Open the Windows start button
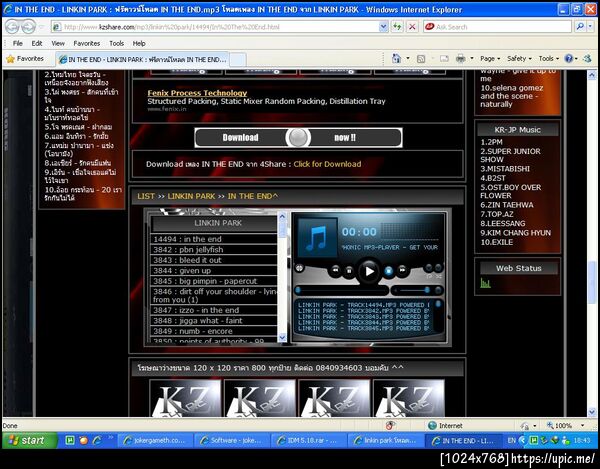The height and width of the screenshot is (469, 600). [29, 440]
